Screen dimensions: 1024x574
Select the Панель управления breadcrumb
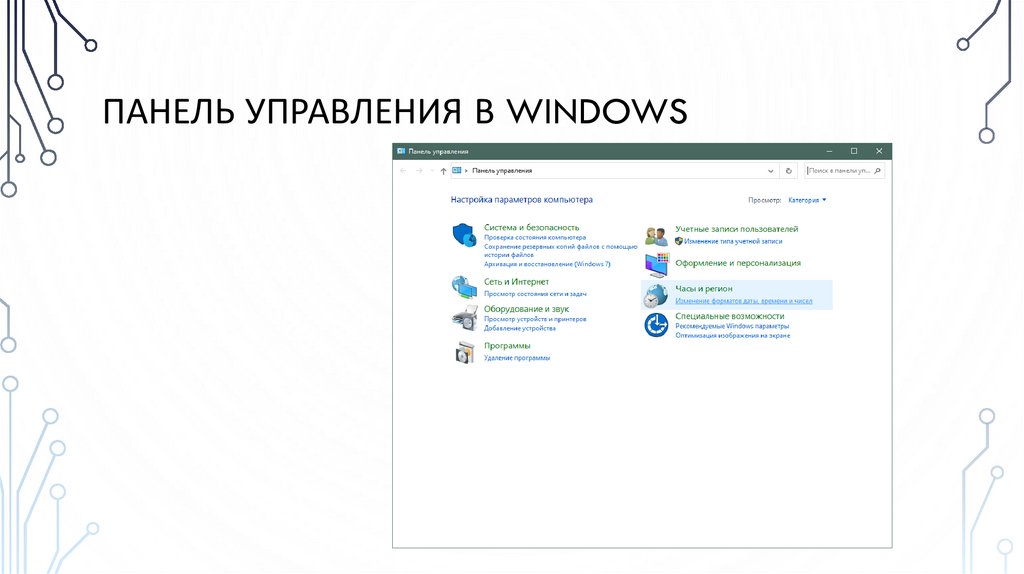coord(502,171)
